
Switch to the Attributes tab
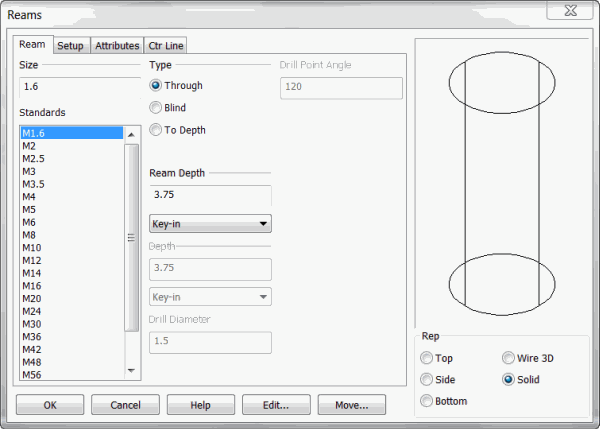point(117,46)
